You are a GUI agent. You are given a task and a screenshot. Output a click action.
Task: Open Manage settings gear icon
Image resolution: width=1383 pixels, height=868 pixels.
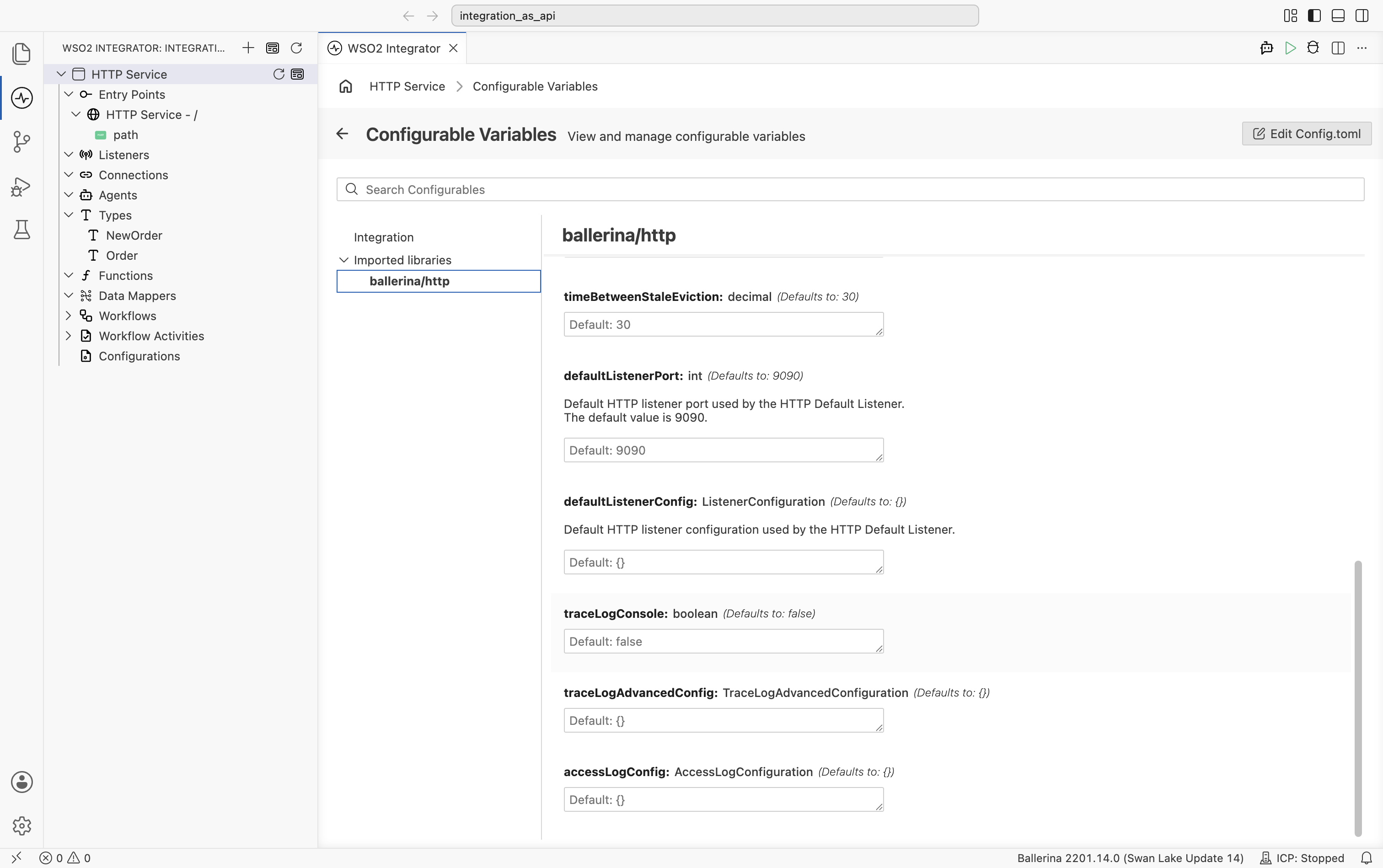pyautogui.click(x=22, y=825)
